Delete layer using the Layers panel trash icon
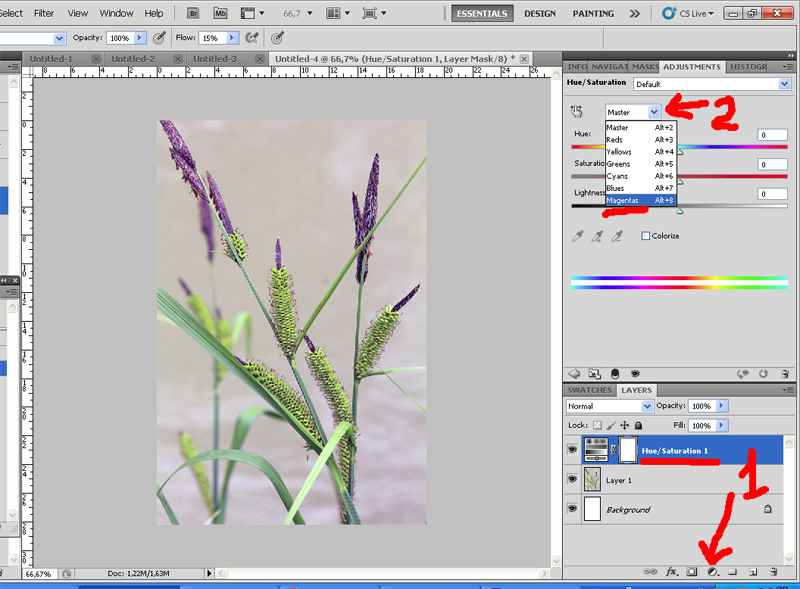 pos(774,571)
